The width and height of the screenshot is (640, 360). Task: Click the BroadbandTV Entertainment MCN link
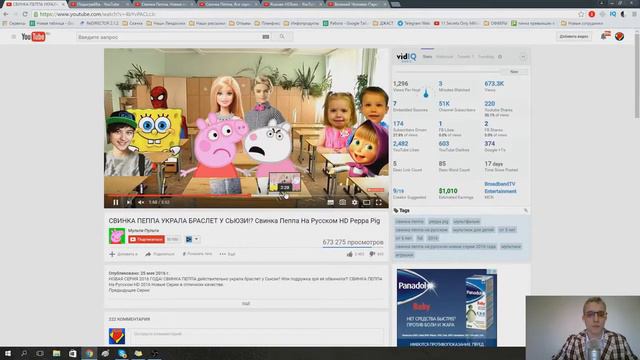[x=500, y=188]
